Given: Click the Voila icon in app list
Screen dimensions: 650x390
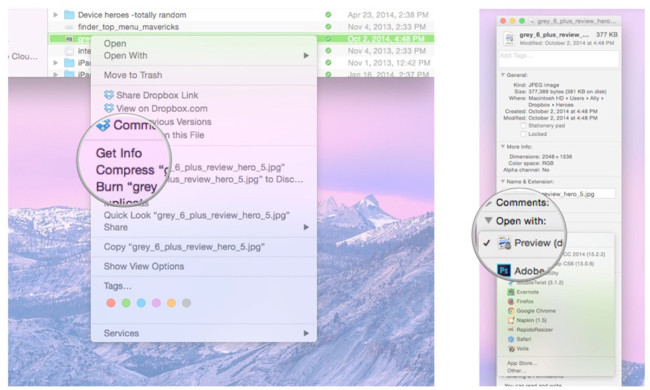Looking at the screenshot, I should 511,349.
